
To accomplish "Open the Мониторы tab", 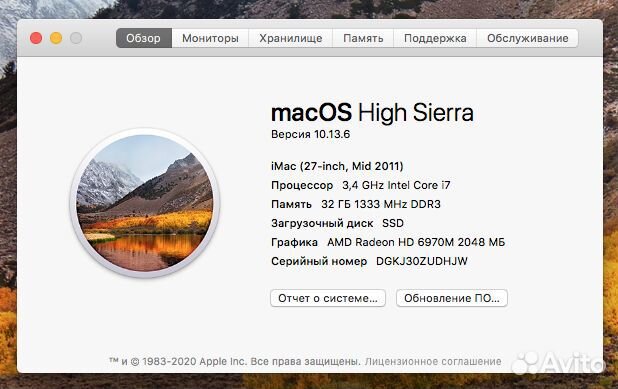I will coord(210,38).
